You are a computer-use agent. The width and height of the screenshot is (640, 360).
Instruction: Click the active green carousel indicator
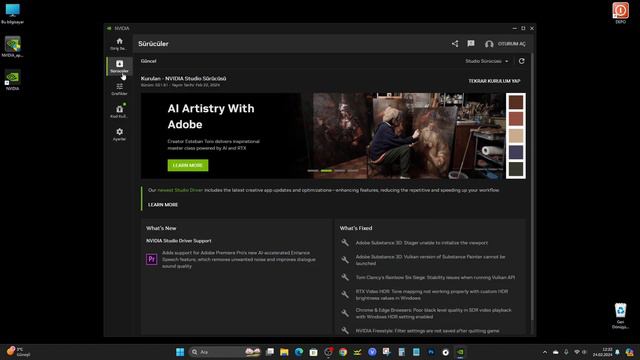(326, 171)
